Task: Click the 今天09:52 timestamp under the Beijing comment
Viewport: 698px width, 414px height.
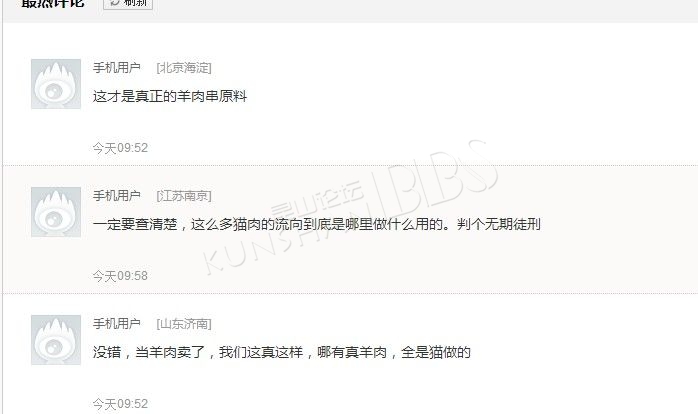Action: tap(120, 148)
